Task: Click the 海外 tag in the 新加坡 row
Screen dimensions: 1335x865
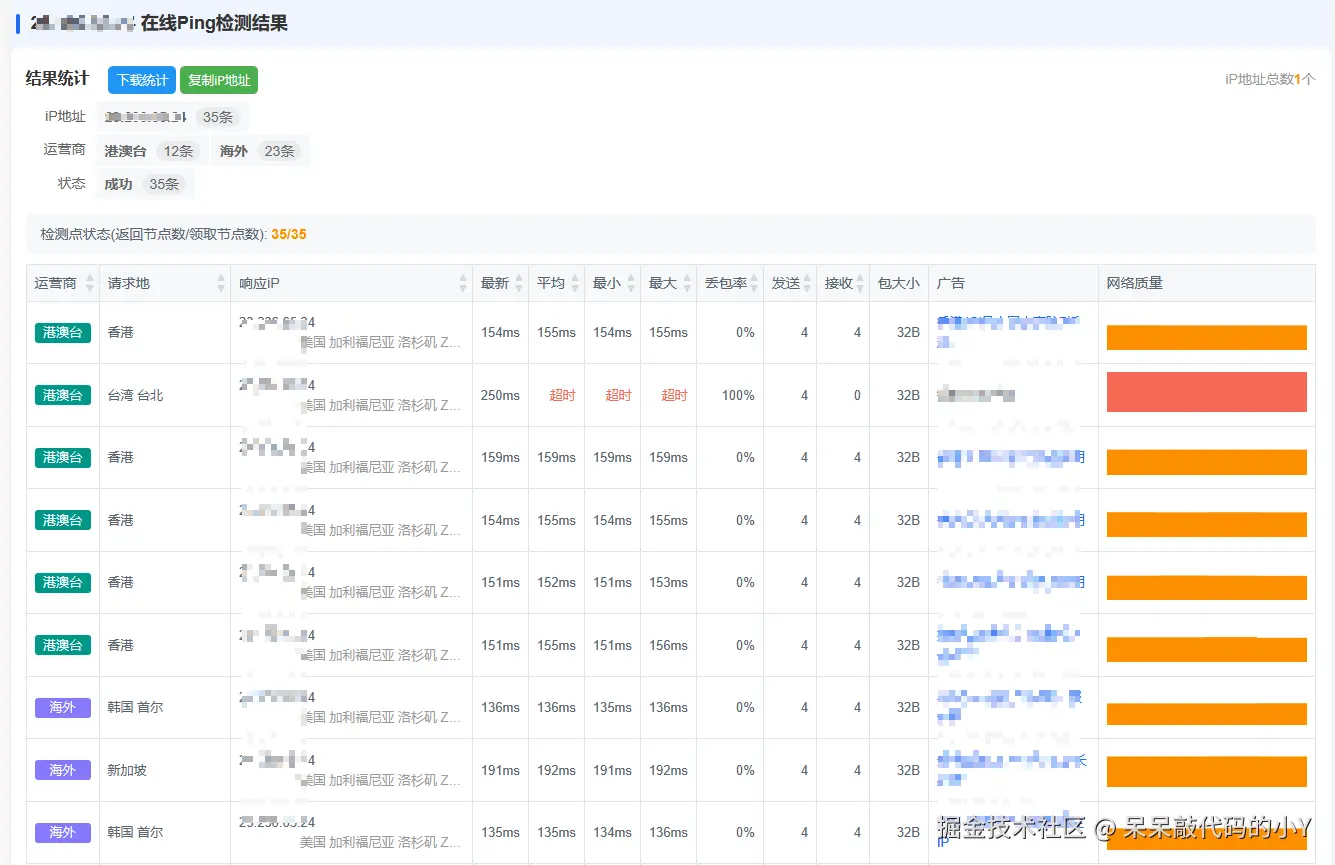Action: [x=62, y=770]
